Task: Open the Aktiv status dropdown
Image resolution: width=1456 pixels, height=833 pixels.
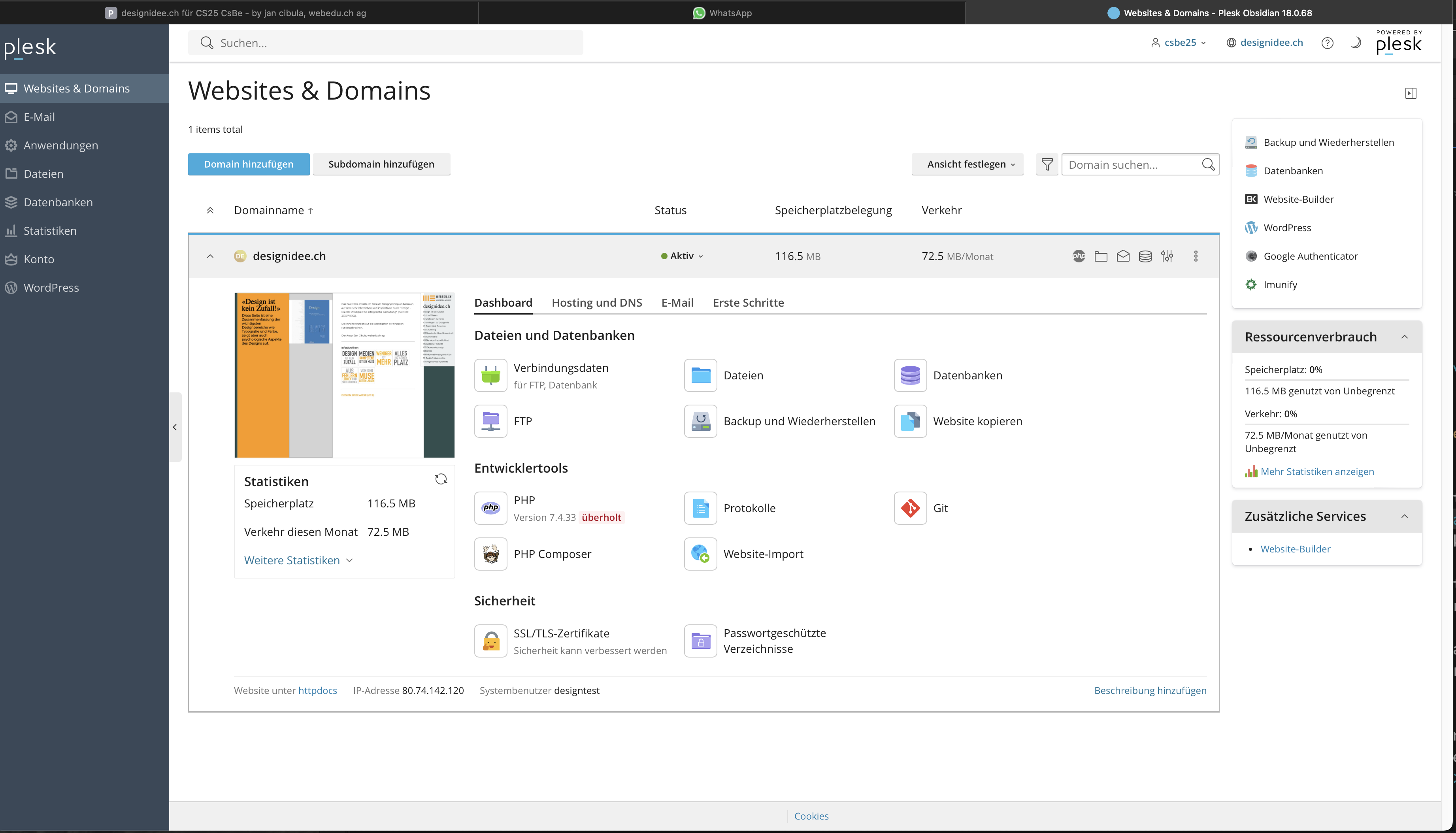Action: (x=682, y=256)
